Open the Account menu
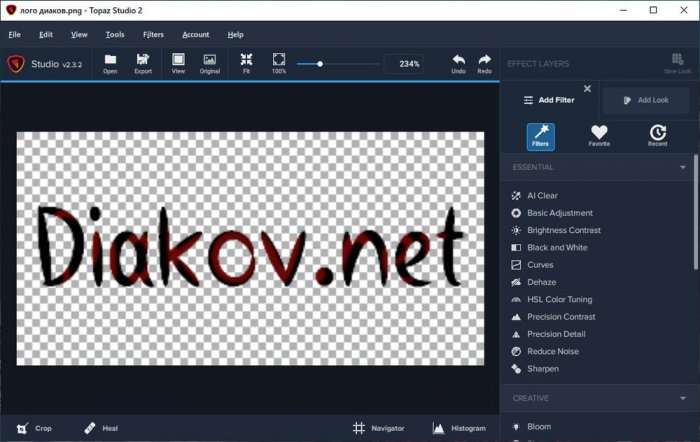 click(x=195, y=34)
